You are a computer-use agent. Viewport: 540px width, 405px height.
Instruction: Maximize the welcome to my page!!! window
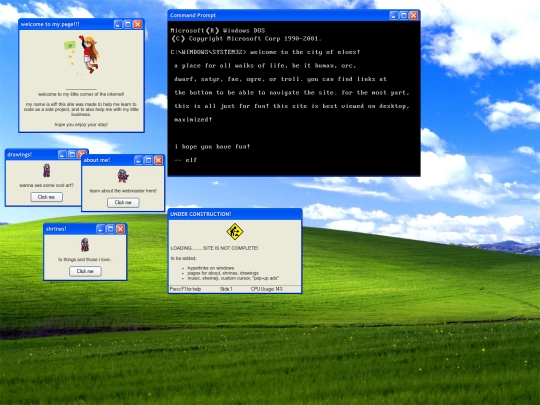128,24
